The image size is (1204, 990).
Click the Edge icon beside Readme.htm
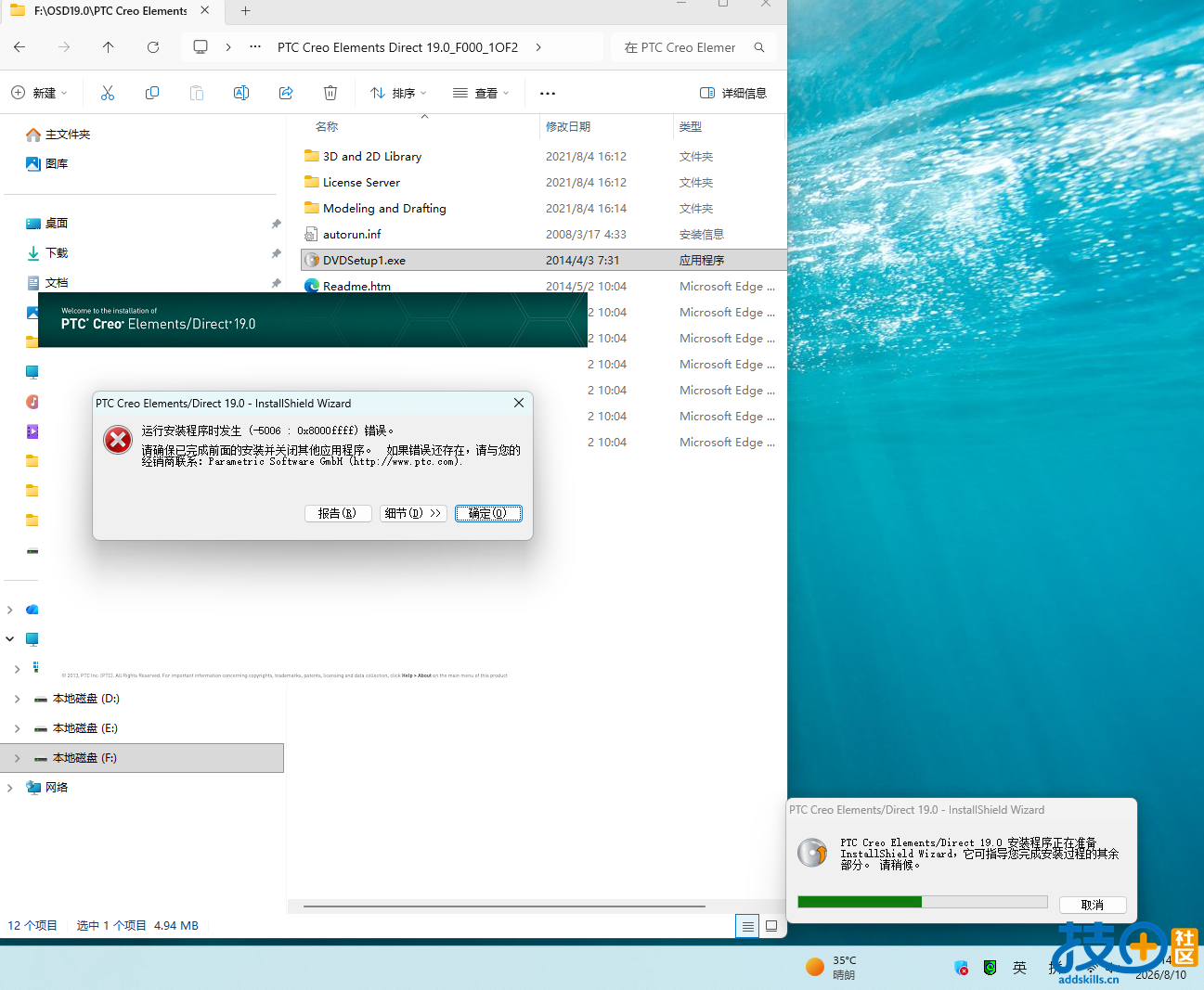click(x=312, y=286)
